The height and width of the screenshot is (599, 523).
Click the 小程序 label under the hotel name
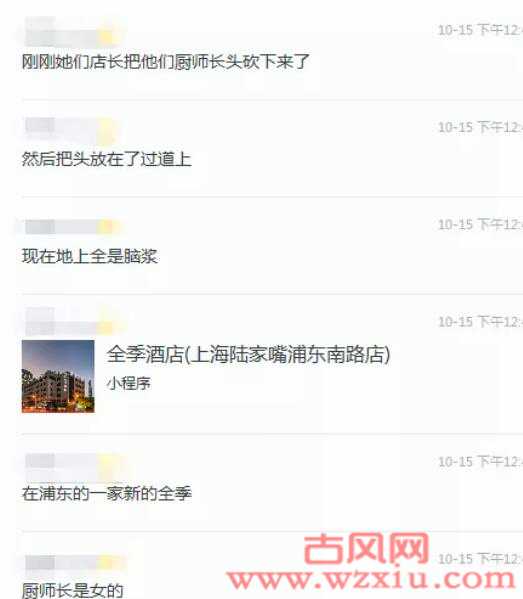[129, 383]
